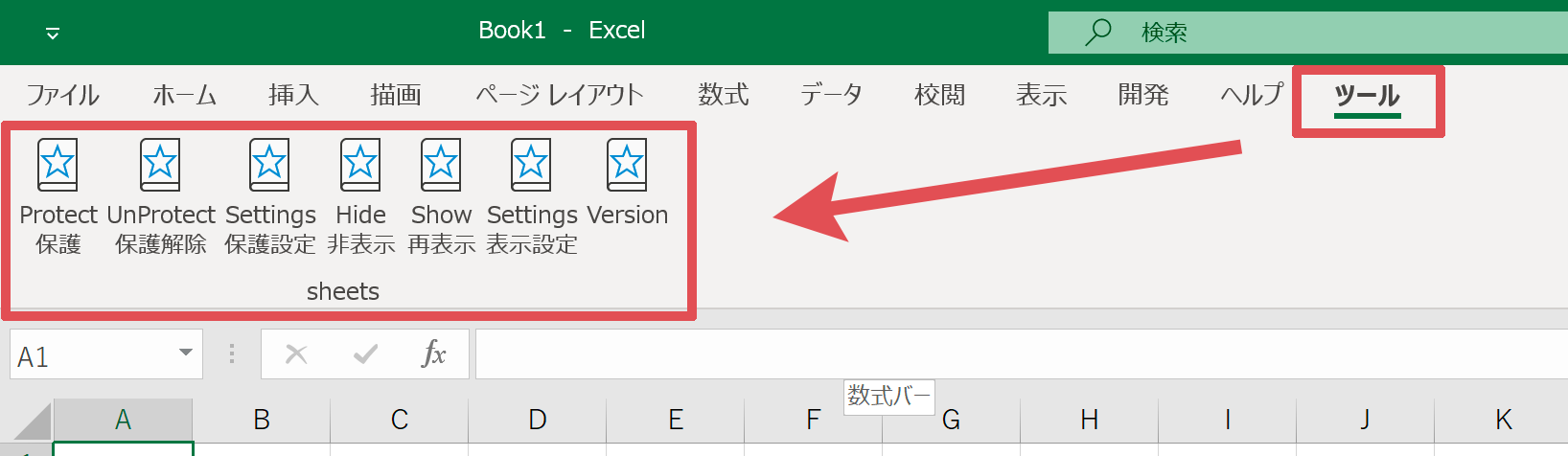Click inside the formula bar input
This screenshot has width=1568, height=456.
[1016, 354]
